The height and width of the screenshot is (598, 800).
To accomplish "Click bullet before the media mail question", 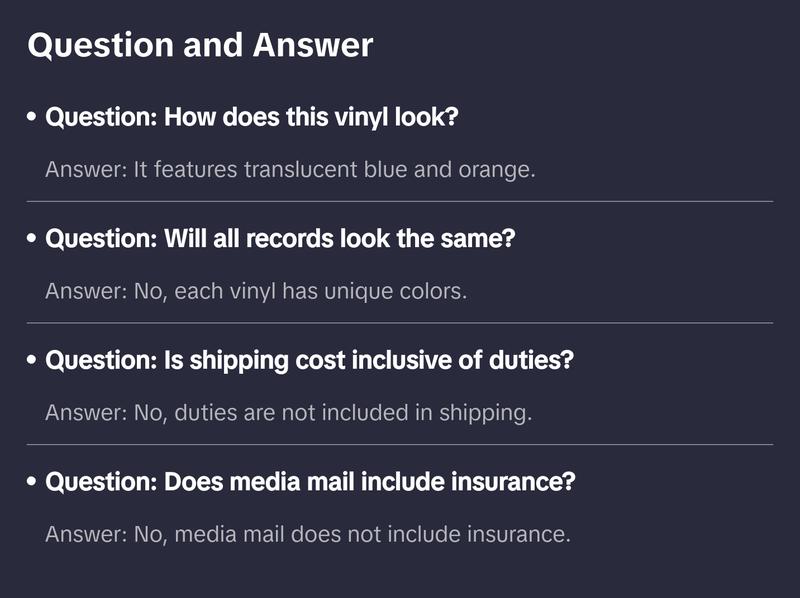I will [x=33, y=483].
